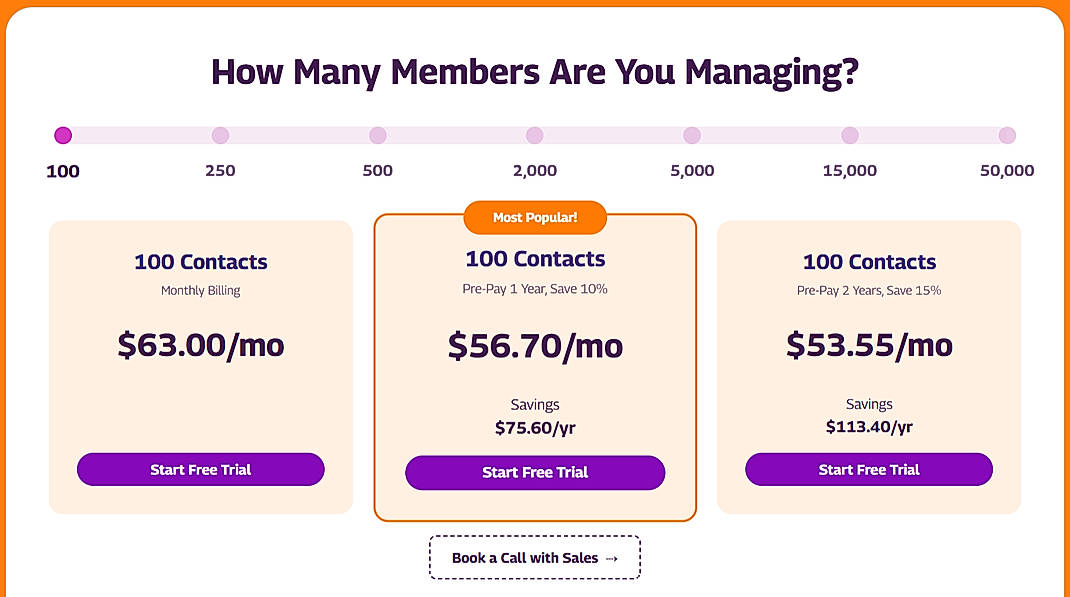Click the Book a Call with Sales button
Viewport: 1070px width, 597px height.
pos(534,557)
